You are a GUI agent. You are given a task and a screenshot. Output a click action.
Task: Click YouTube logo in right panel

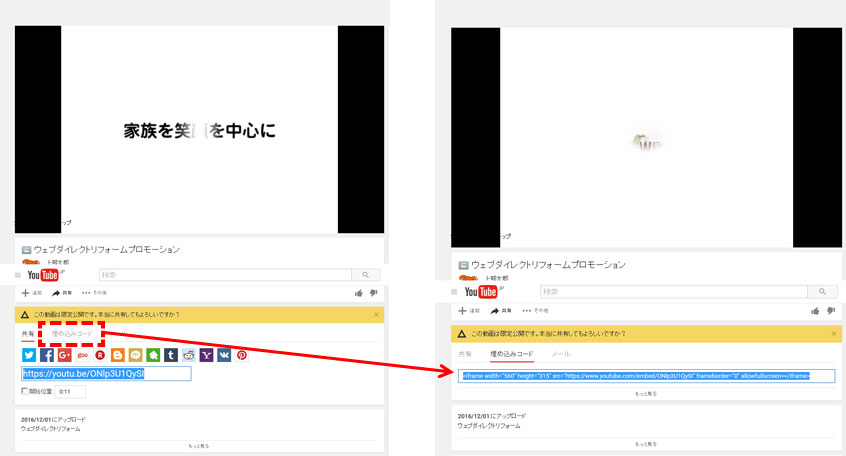coord(483,292)
